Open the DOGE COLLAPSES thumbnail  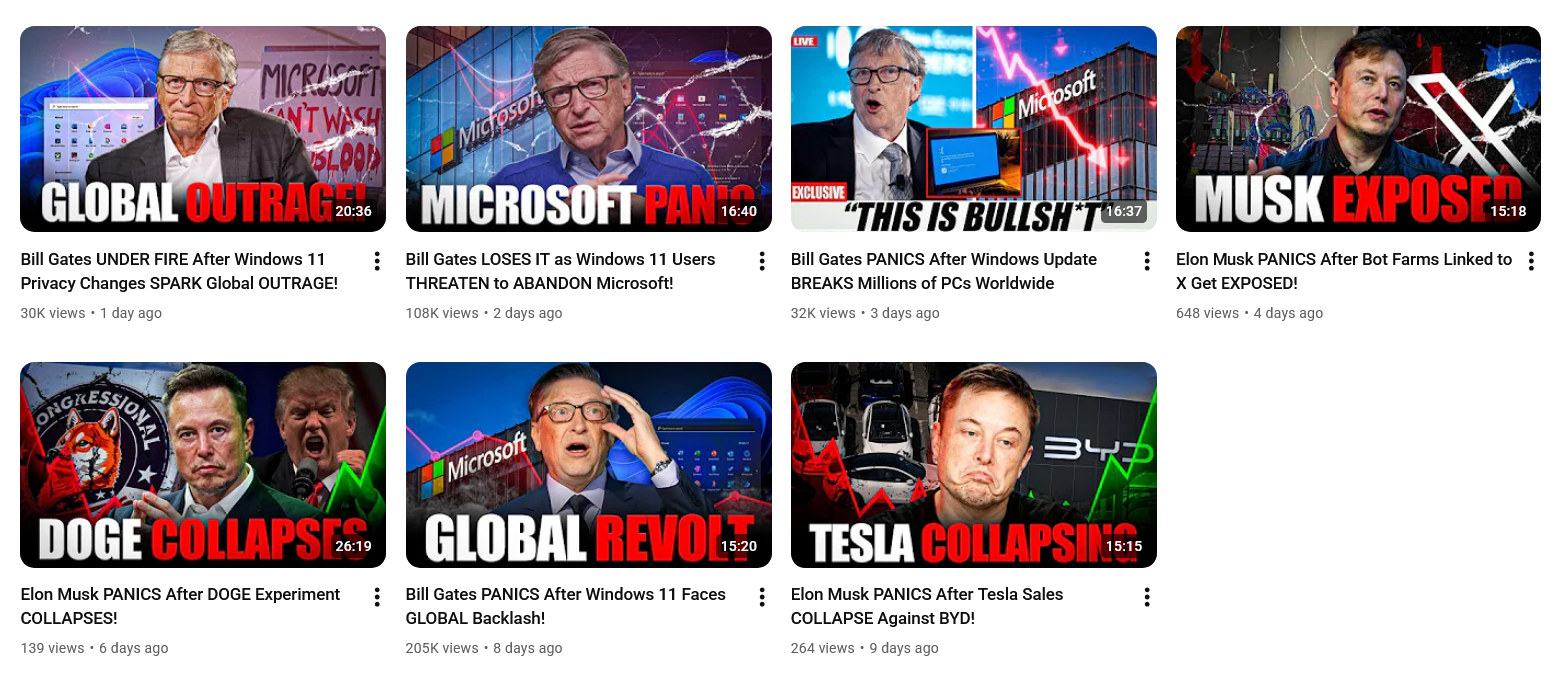tap(203, 465)
